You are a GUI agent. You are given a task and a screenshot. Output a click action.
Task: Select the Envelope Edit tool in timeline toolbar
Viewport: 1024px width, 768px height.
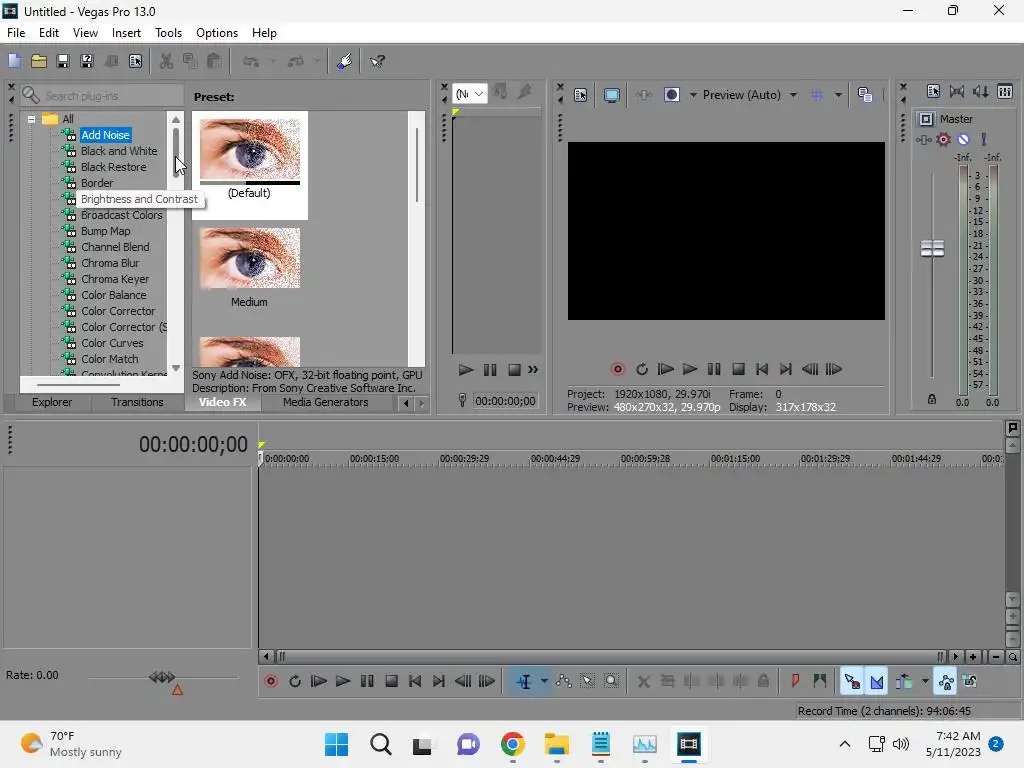point(564,682)
